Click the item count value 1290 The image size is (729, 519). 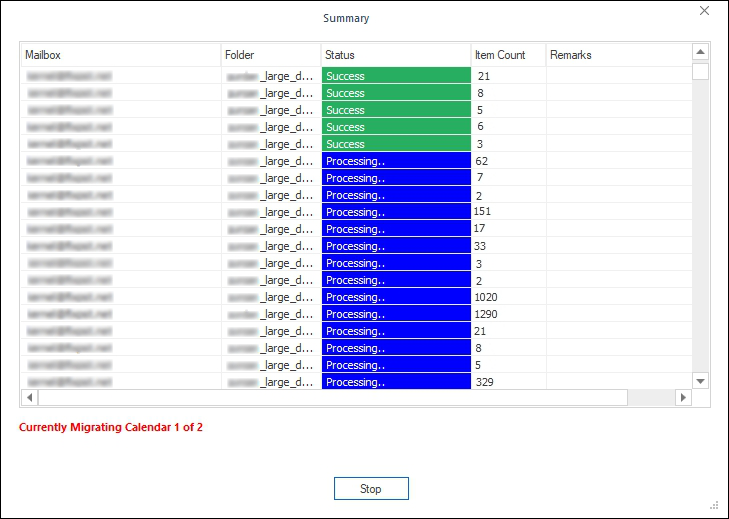(485, 314)
